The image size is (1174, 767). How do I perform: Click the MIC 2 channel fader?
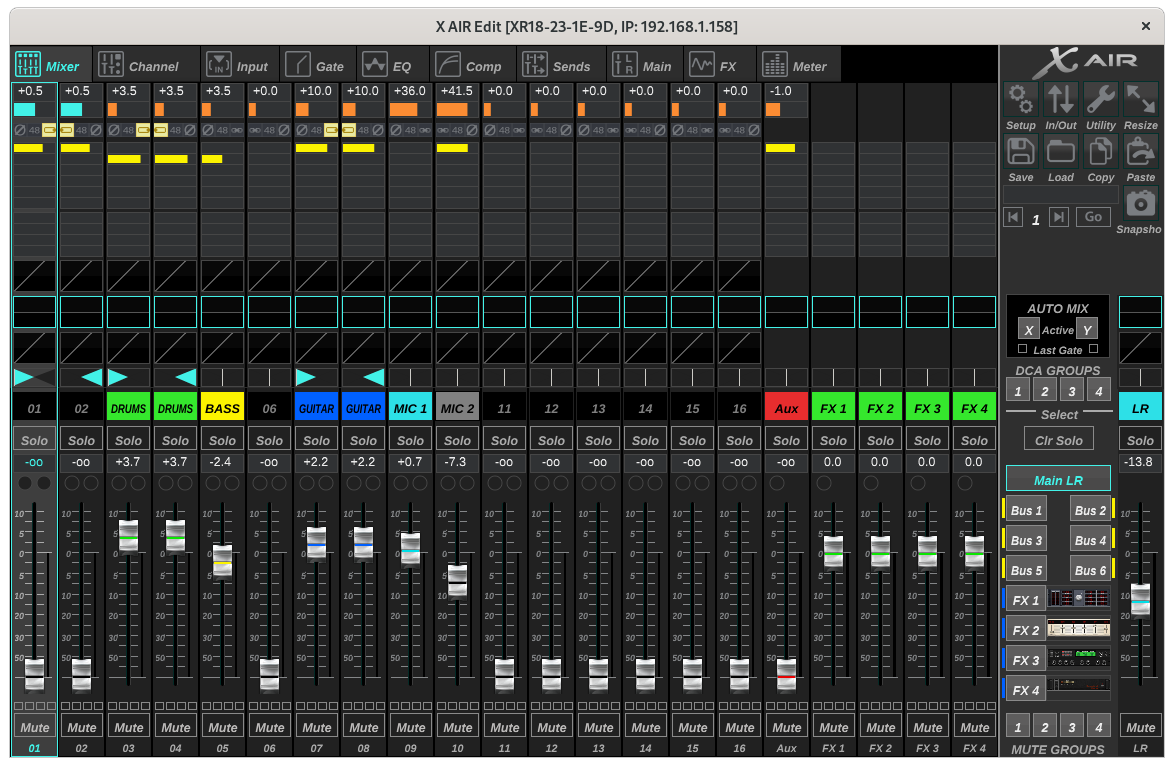click(x=457, y=580)
